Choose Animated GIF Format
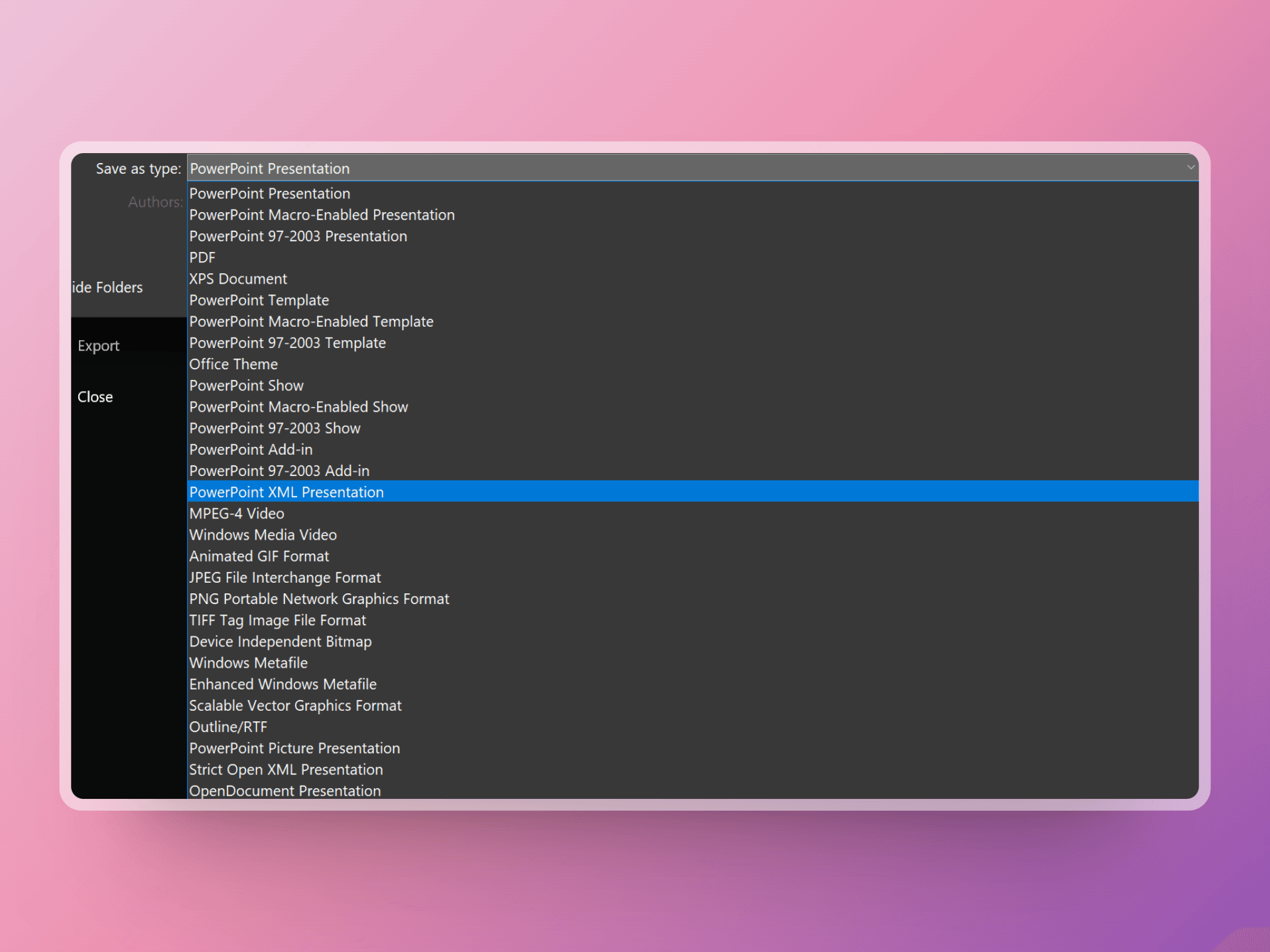Screen dimensions: 1270x952 click(692, 556)
